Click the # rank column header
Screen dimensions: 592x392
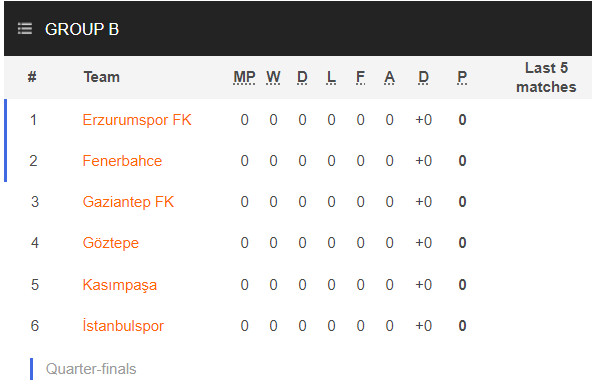click(x=32, y=77)
